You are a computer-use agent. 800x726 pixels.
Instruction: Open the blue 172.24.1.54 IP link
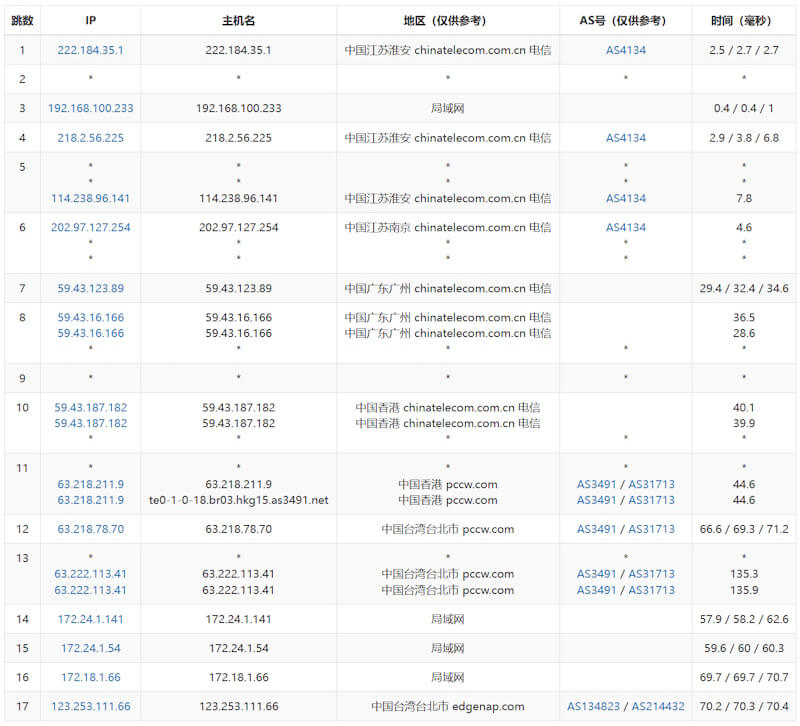90,648
